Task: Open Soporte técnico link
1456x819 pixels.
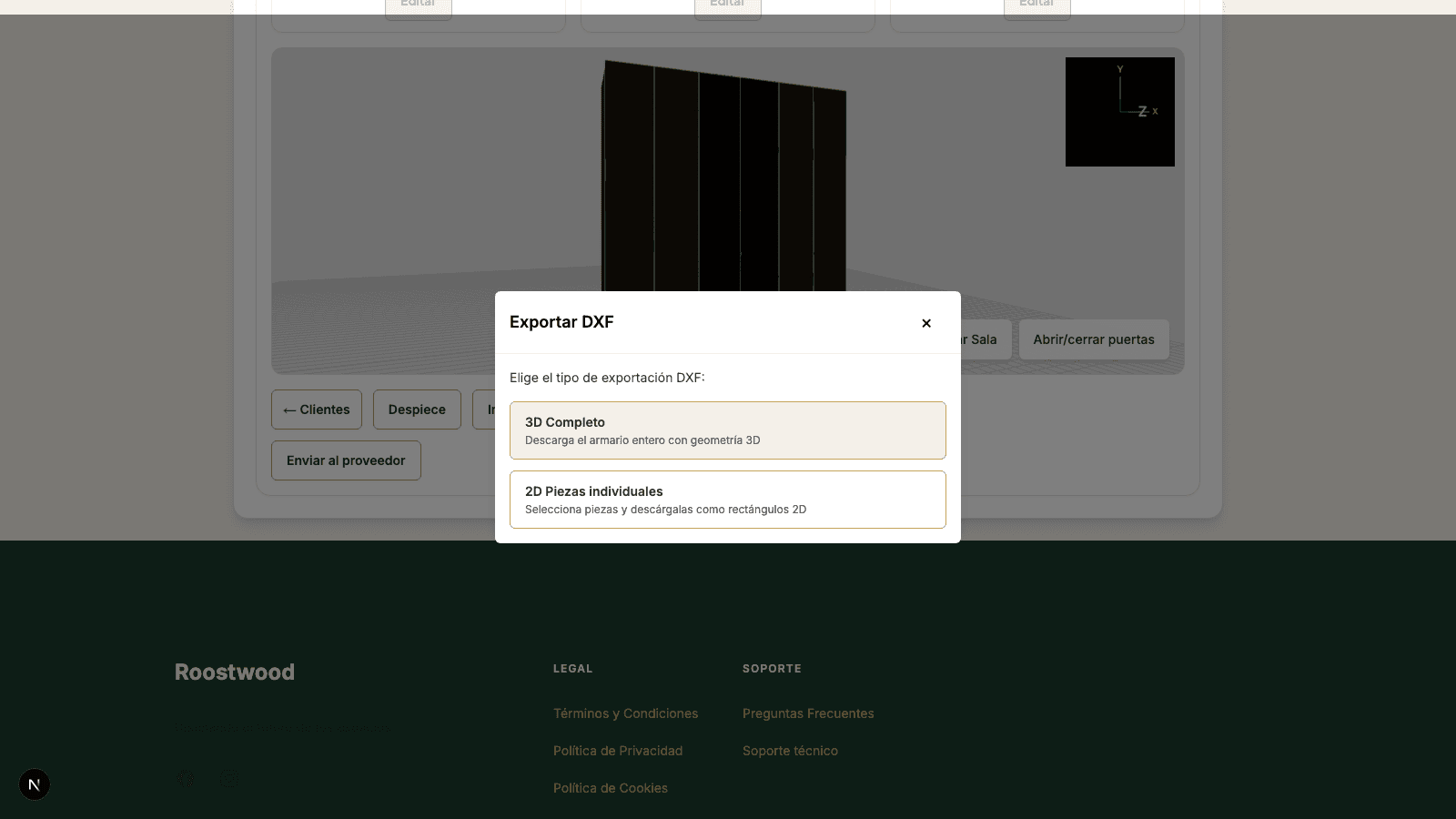Action: click(790, 751)
